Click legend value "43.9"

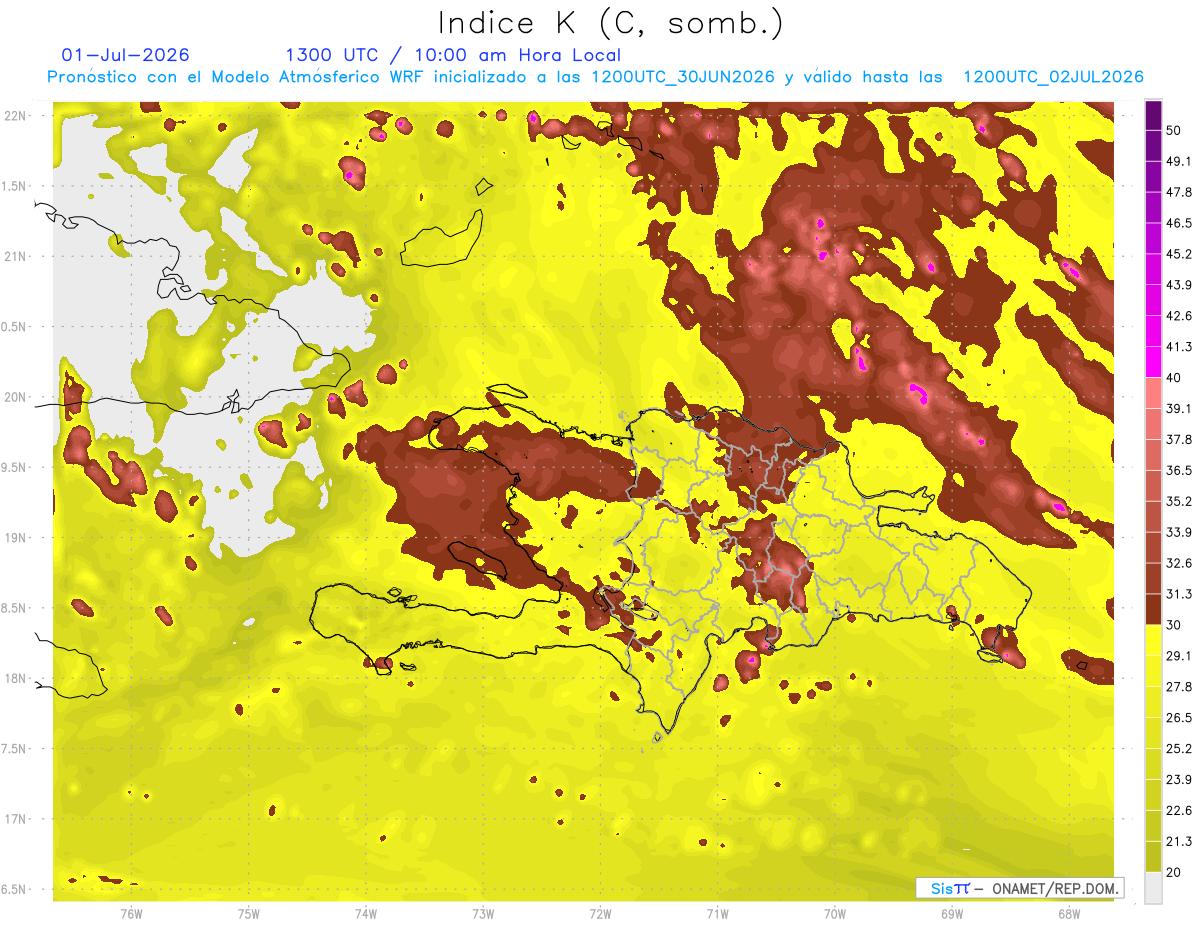(1179, 285)
